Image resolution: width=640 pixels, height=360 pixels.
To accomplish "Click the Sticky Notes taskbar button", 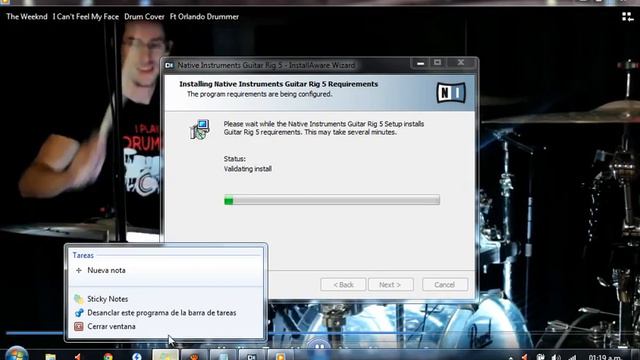I will click(x=165, y=356).
